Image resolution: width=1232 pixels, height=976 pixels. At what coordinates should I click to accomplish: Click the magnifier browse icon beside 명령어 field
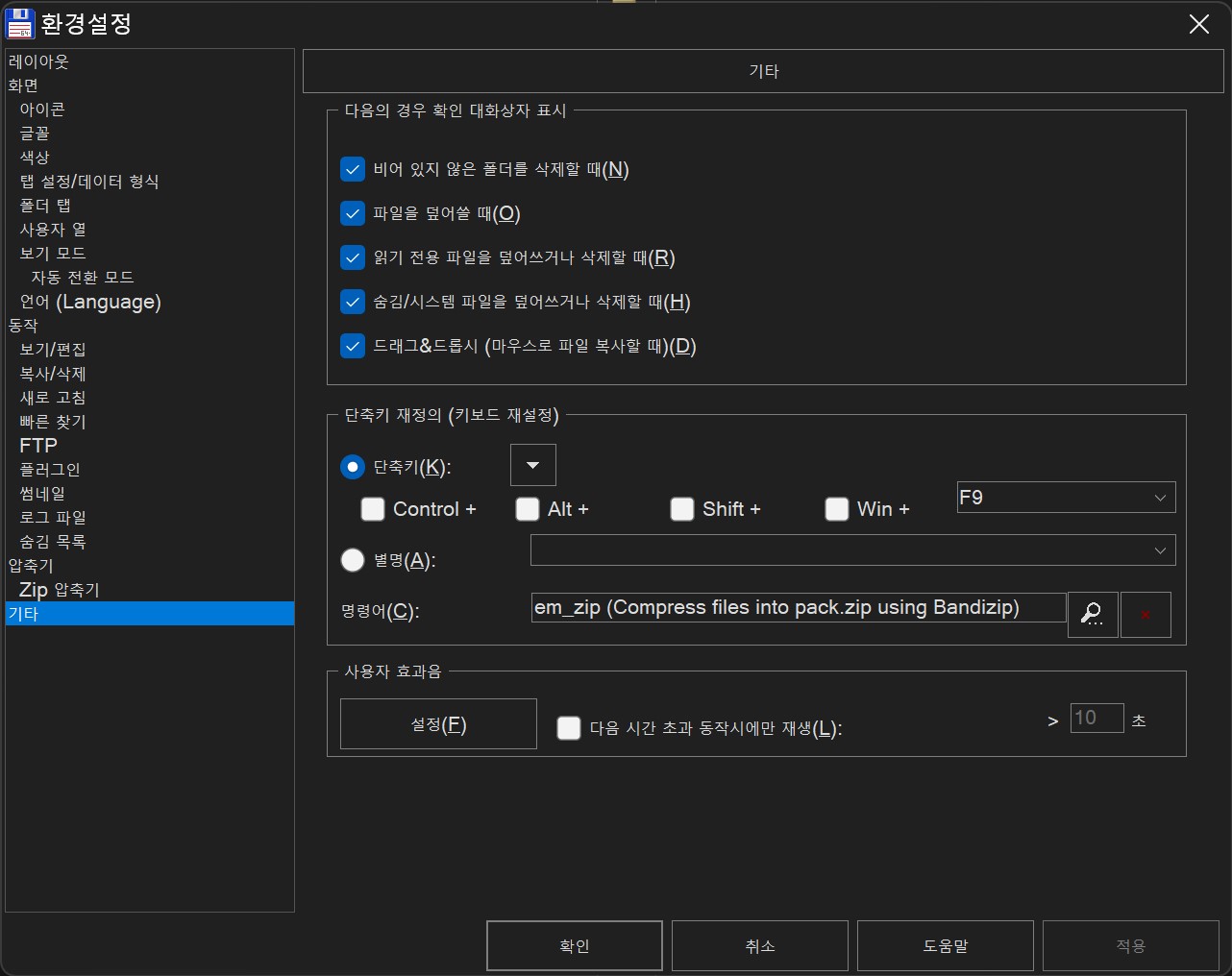[1093, 615]
